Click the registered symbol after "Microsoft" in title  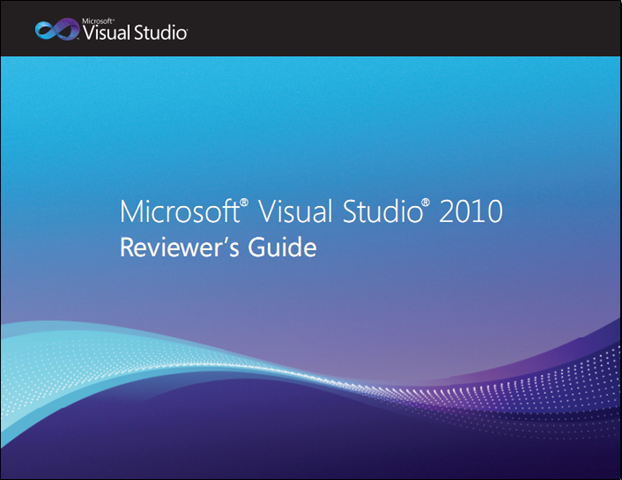click(241, 204)
